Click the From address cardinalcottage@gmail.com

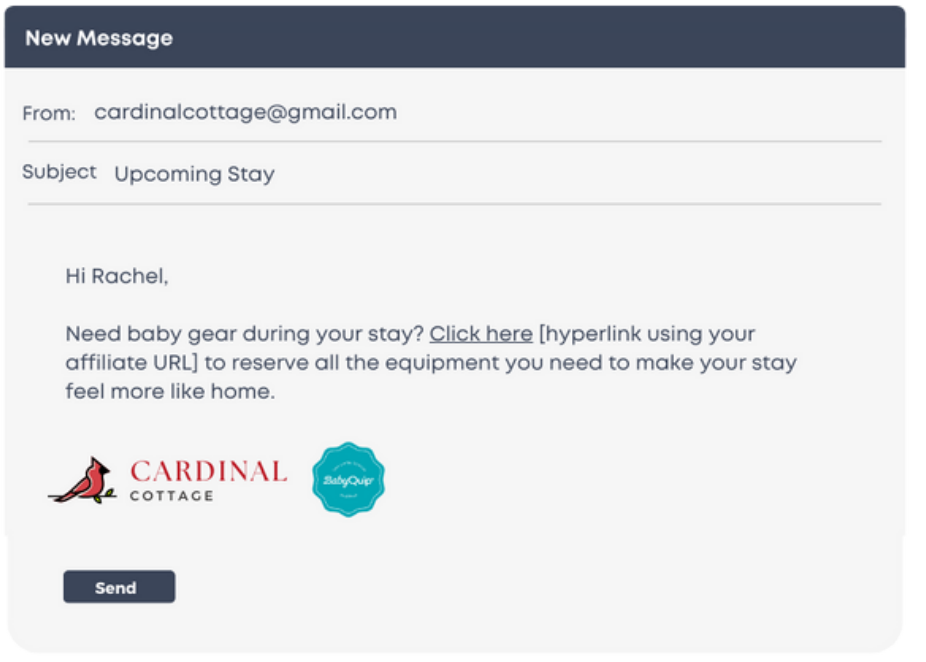(x=246, y=112)
